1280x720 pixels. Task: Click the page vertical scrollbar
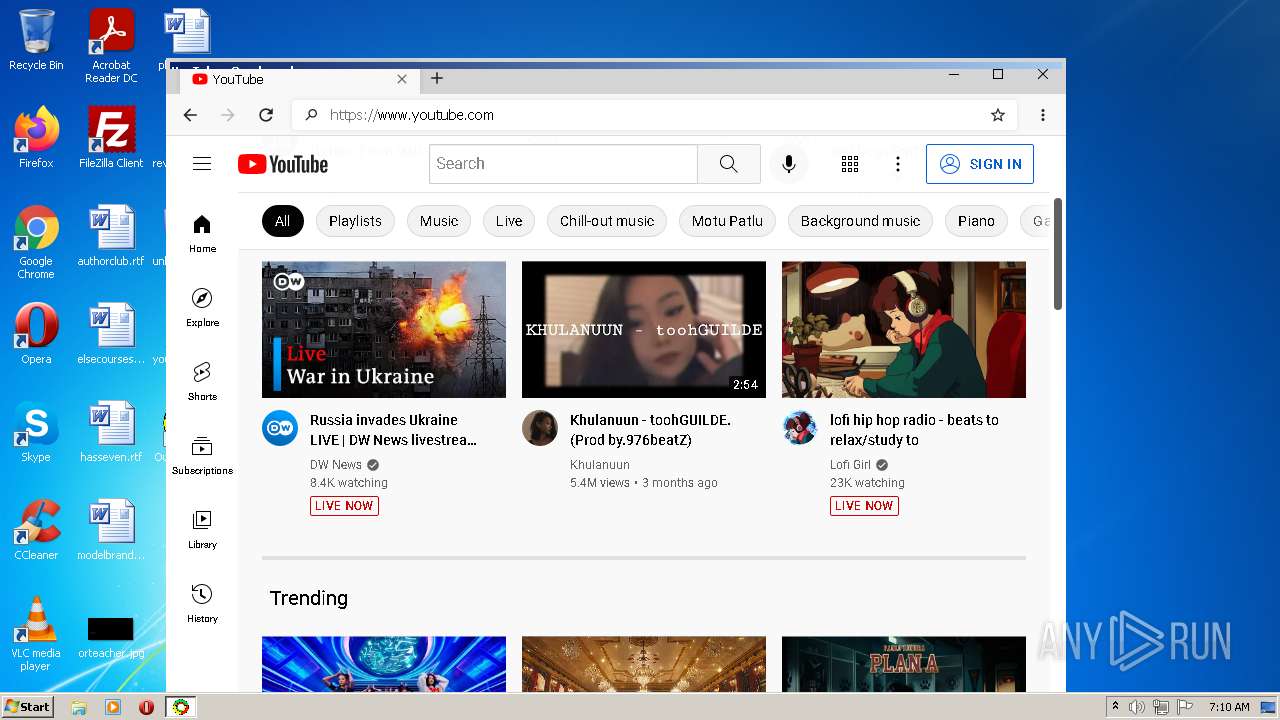pyautogui.click(x=1058, y=254)
